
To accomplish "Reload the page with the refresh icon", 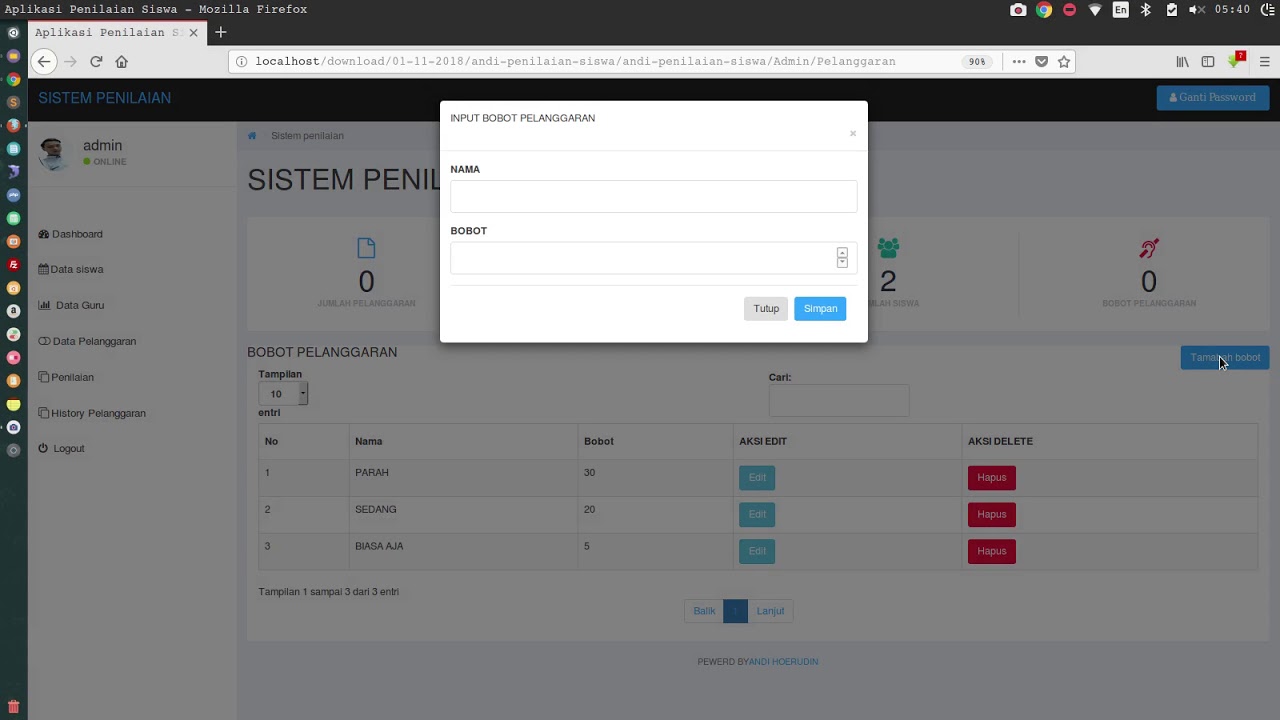I will tap(96, 61).
